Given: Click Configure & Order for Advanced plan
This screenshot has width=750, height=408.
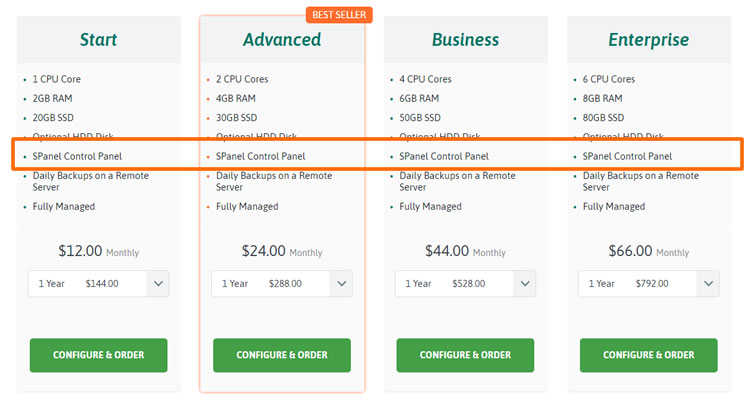Looking at the screenshot, I should tap(282, 355).
